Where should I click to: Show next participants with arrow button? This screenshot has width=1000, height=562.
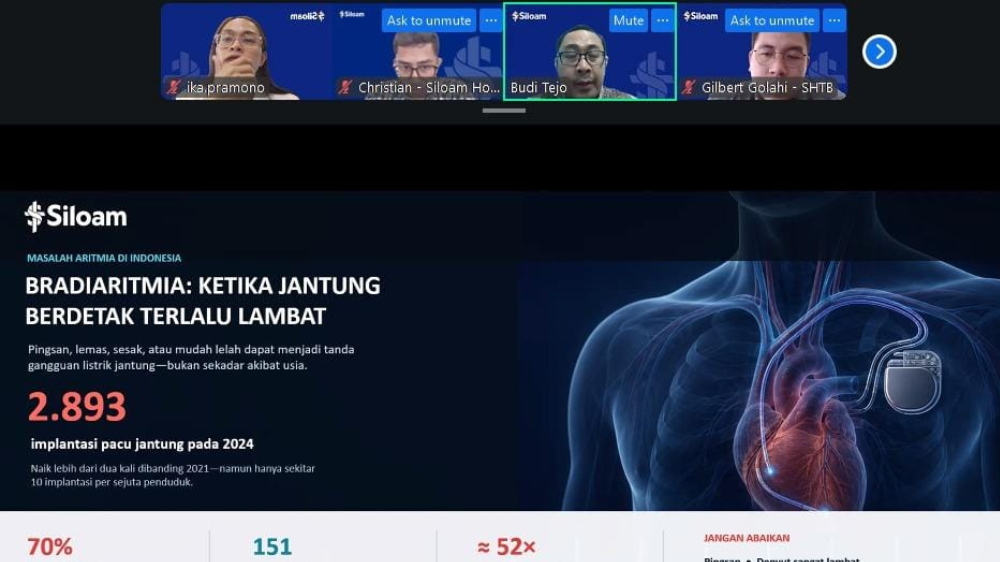879,52
